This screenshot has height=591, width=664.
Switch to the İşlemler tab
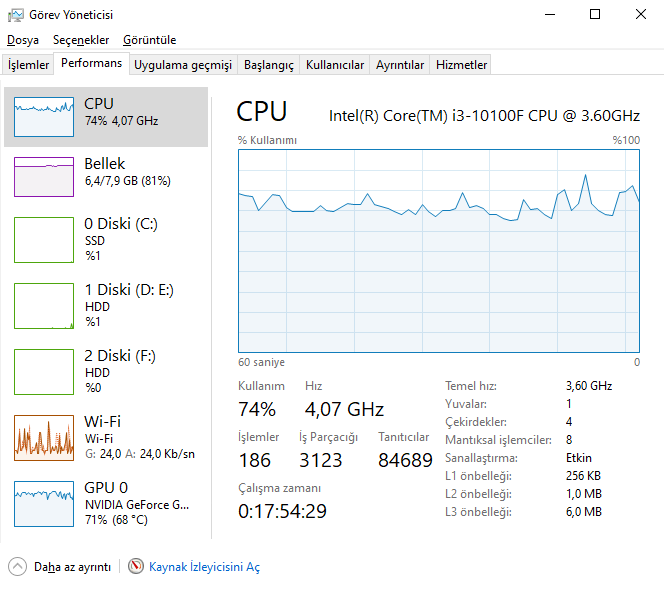[29, 65]
